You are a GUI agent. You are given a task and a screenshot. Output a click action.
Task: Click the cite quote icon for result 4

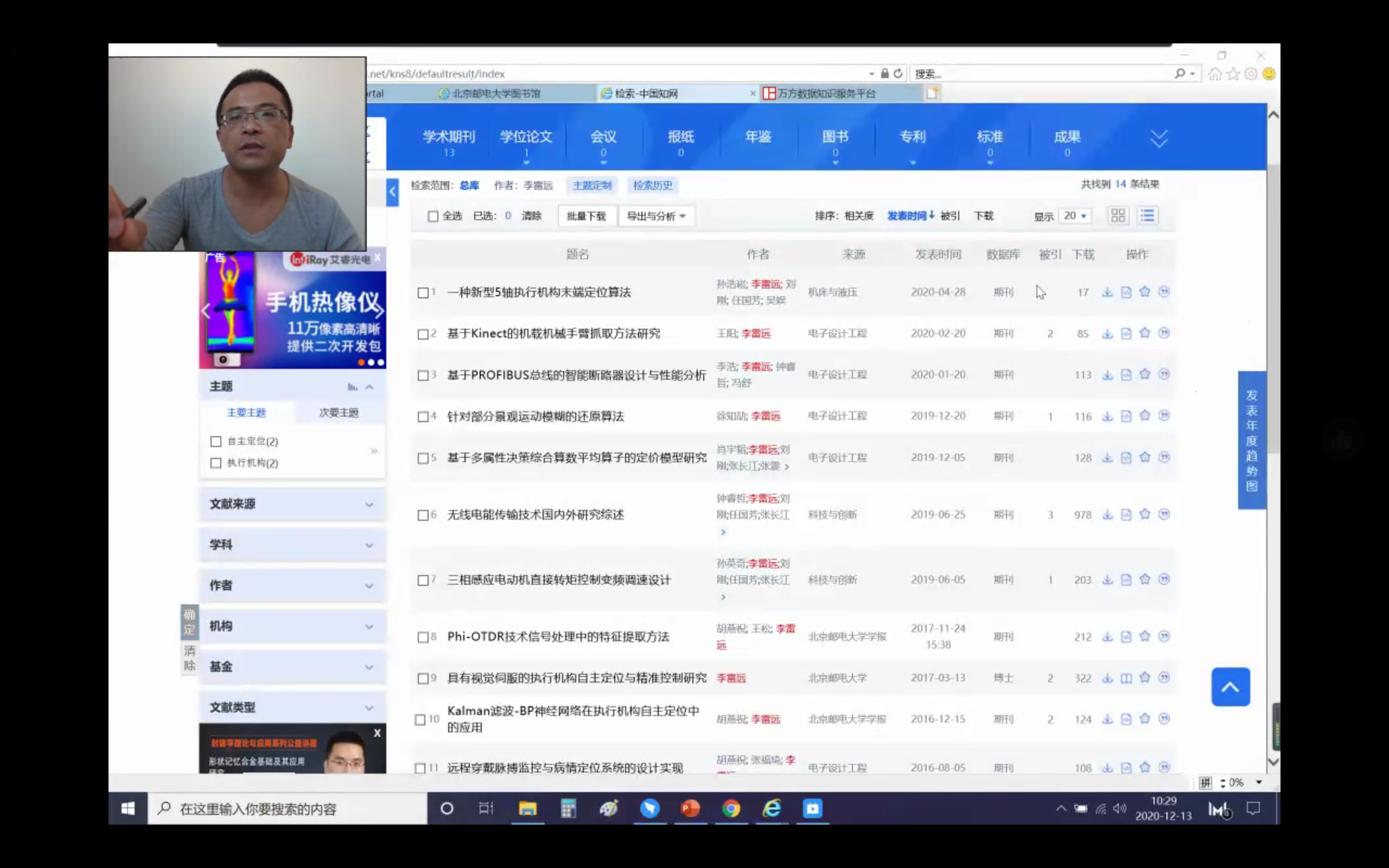click(x=1163, y=416)
